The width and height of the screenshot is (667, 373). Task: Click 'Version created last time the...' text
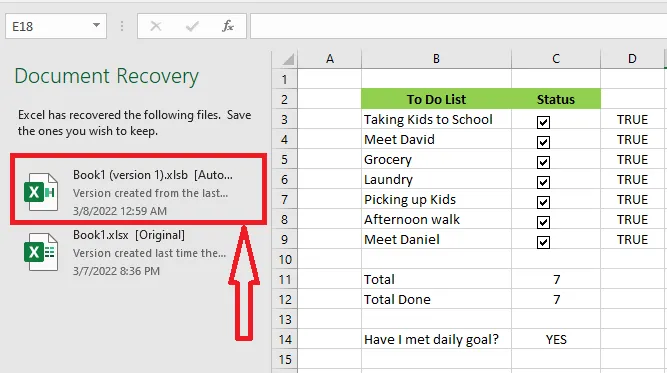(149, 253)
